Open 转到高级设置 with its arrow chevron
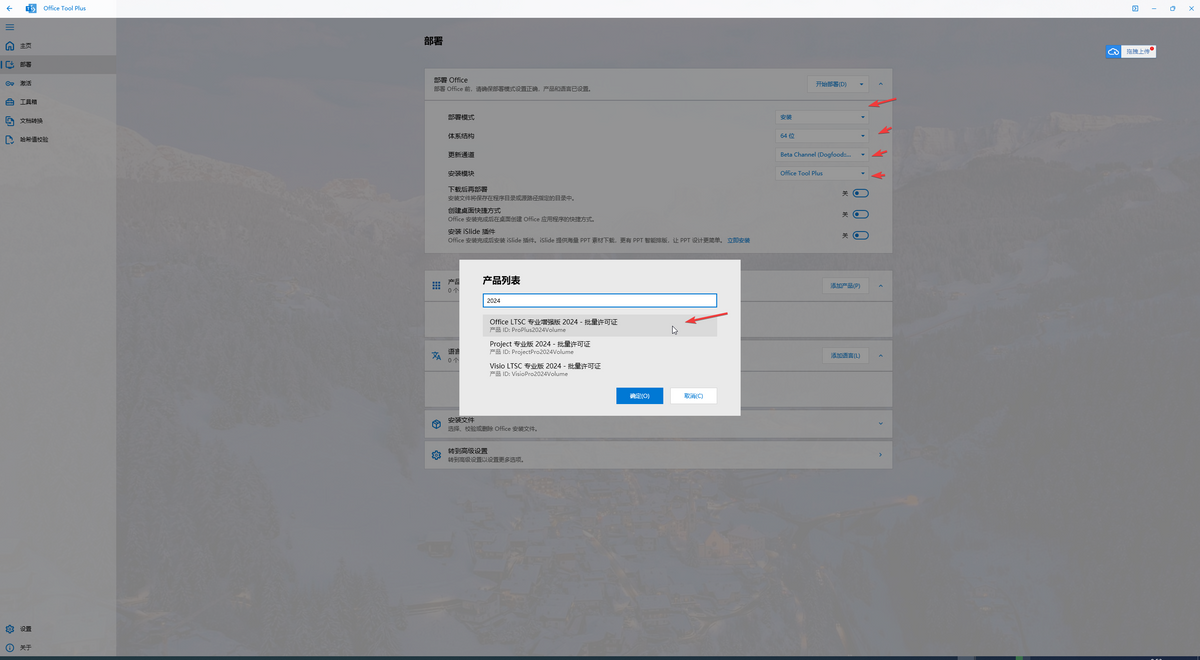Image resolution: width=1200 pixels, height=660 pixels. click(880, 455)
